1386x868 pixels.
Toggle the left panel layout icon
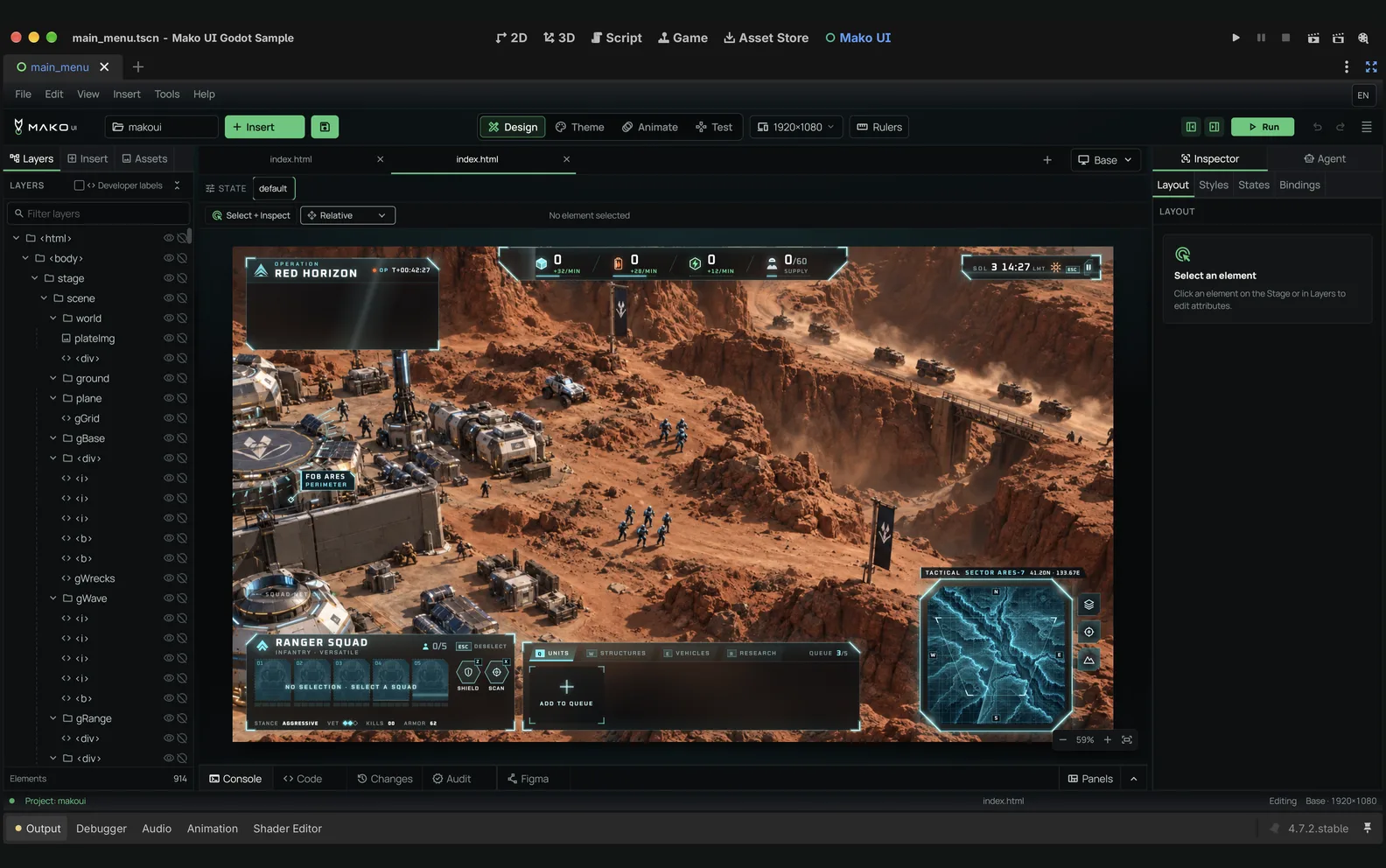(x=1191, y=127)
